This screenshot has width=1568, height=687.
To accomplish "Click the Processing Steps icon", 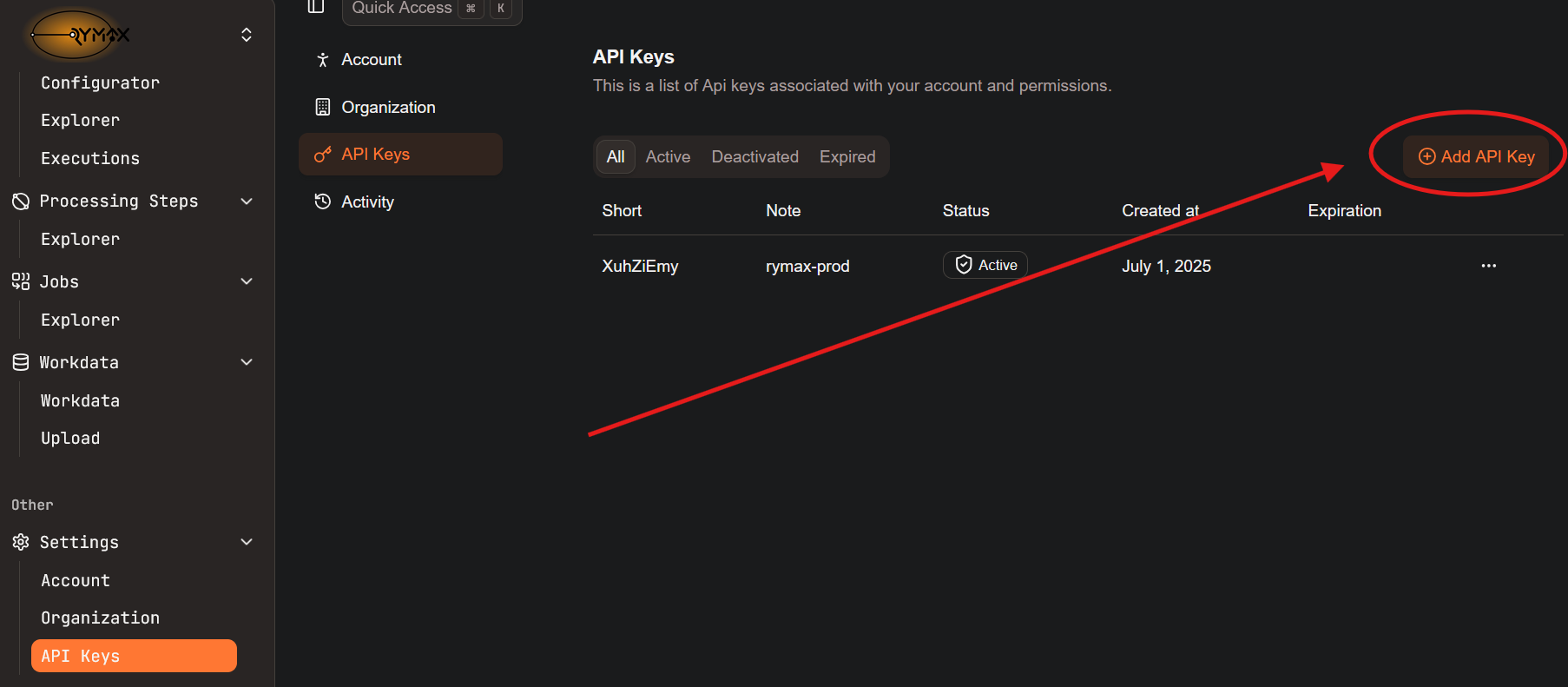I will (x=21, y=201).
